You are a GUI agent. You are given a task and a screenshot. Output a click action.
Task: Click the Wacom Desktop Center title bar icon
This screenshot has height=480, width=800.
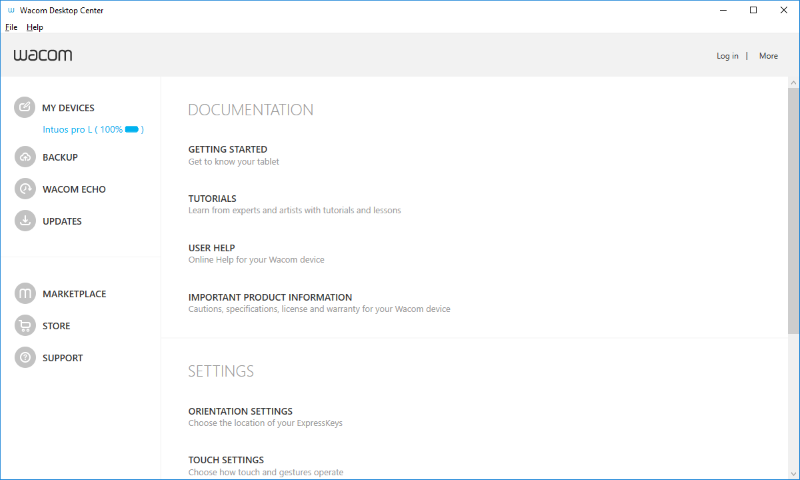tap(11, 10)
